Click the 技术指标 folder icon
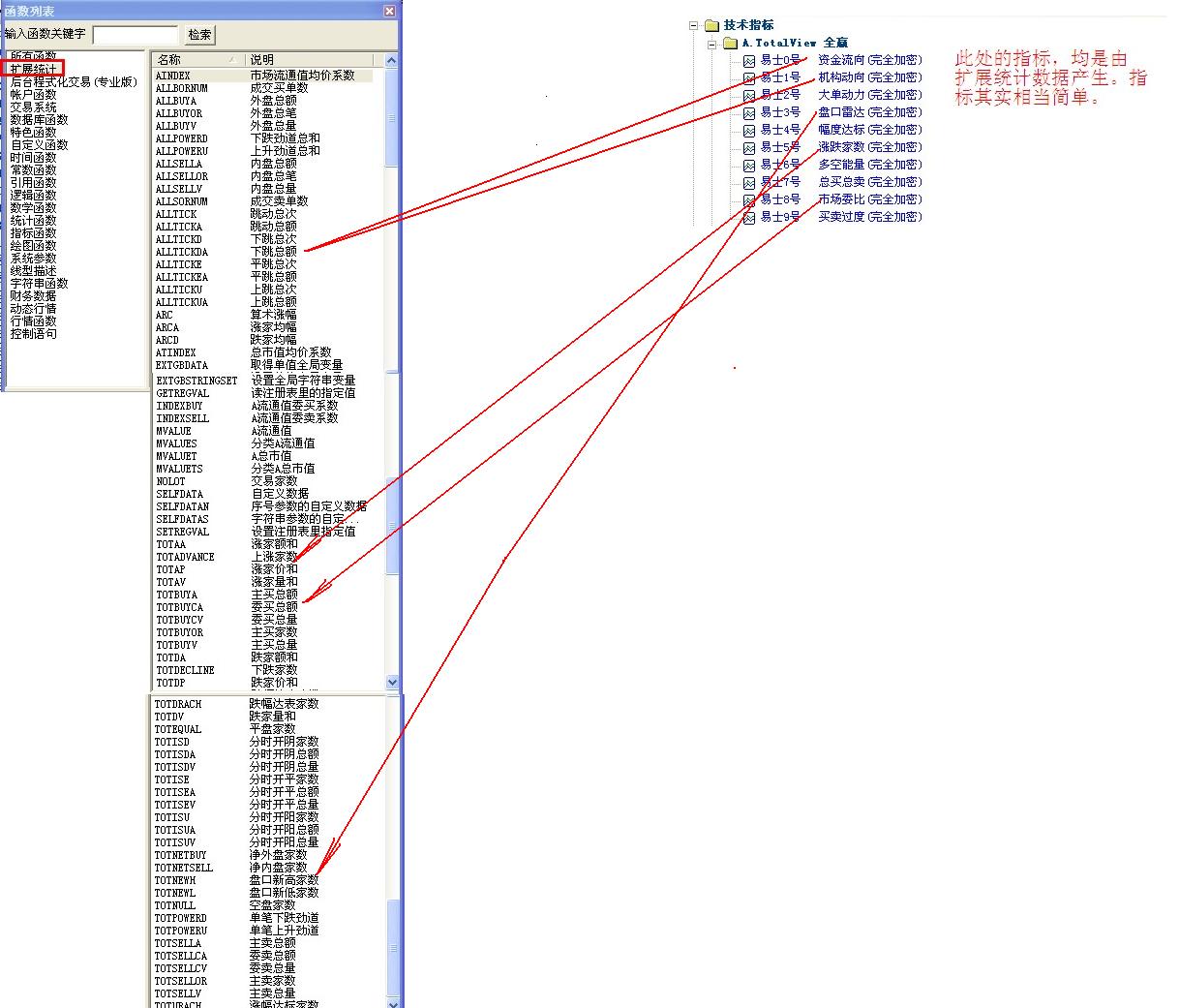The width and height of the screenshot is (1179, 1008). tap(711, 25)
